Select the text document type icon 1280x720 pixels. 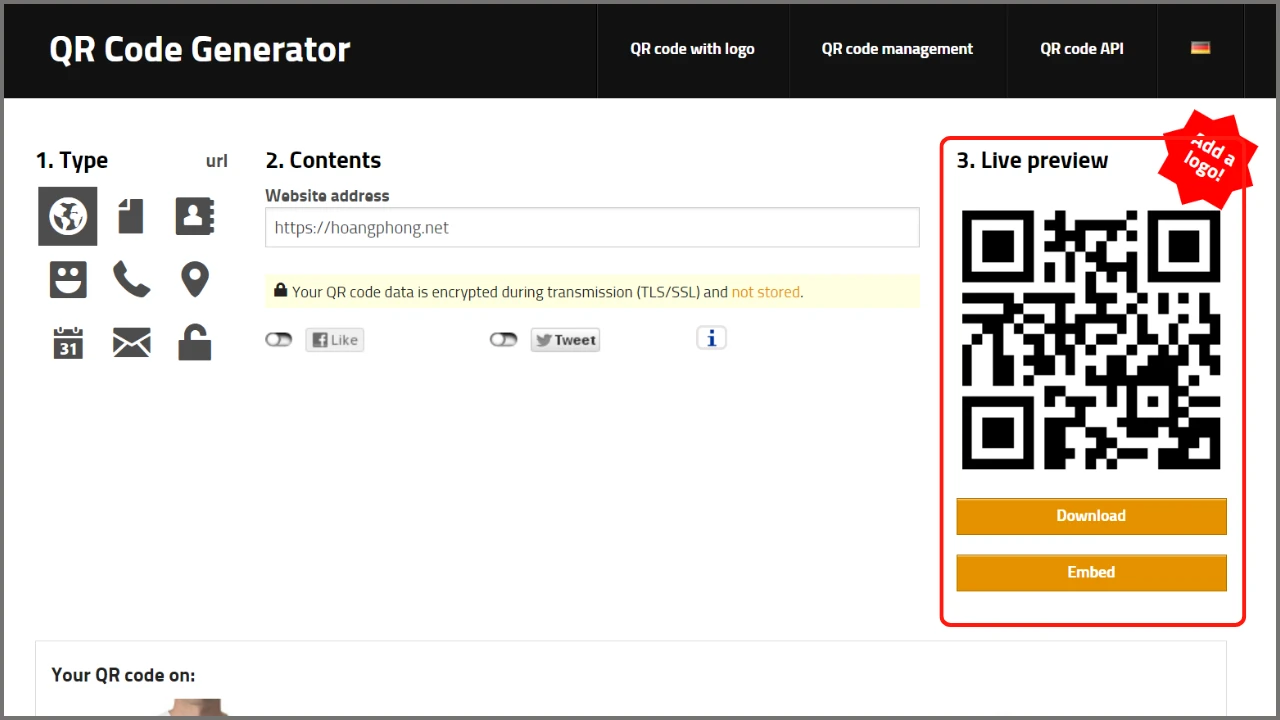(x=131, y=216)
